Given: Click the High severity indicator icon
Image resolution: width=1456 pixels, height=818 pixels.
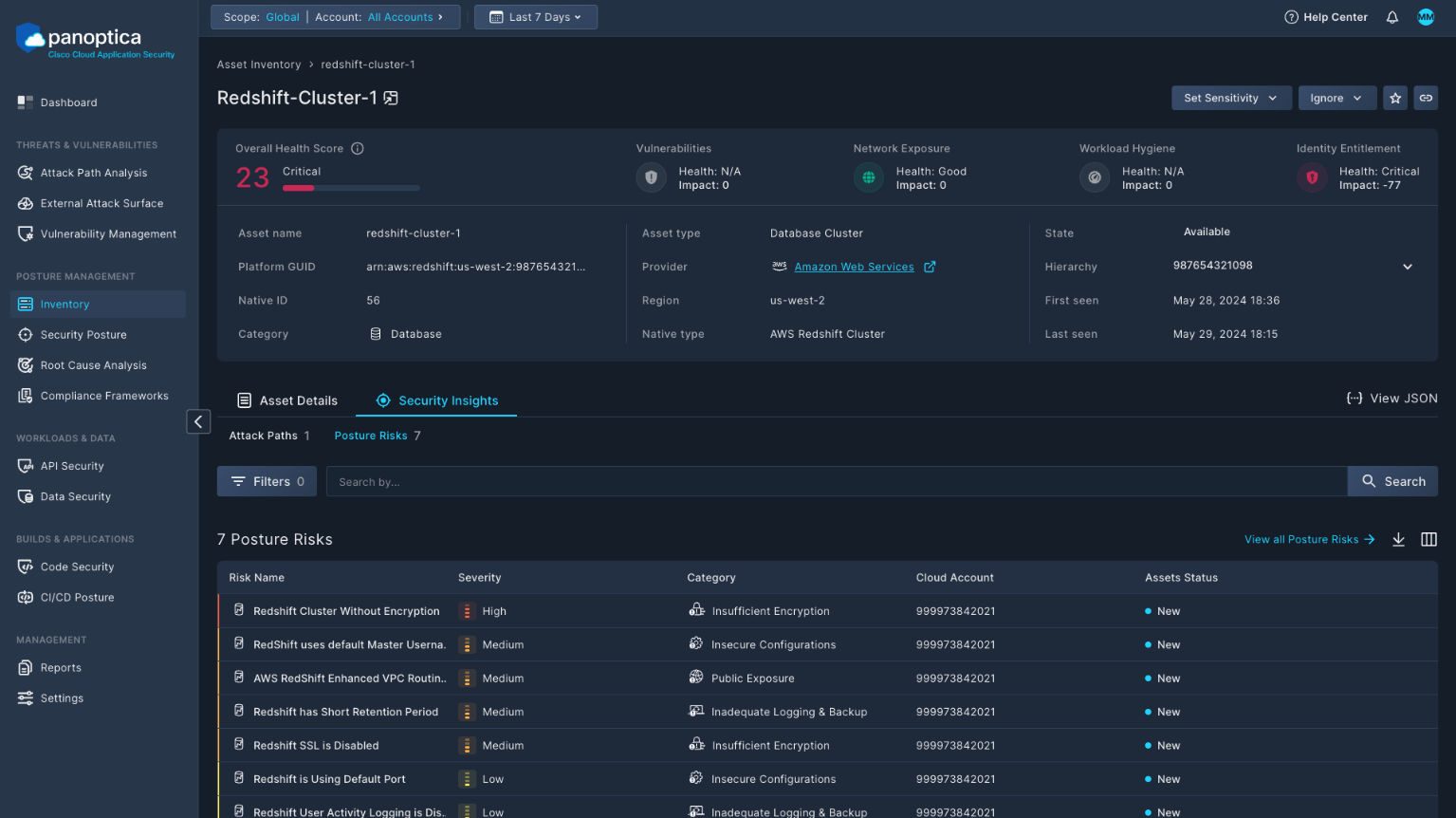Looking at the screenshot, I should pyautogui.click(x=467, y=611).
